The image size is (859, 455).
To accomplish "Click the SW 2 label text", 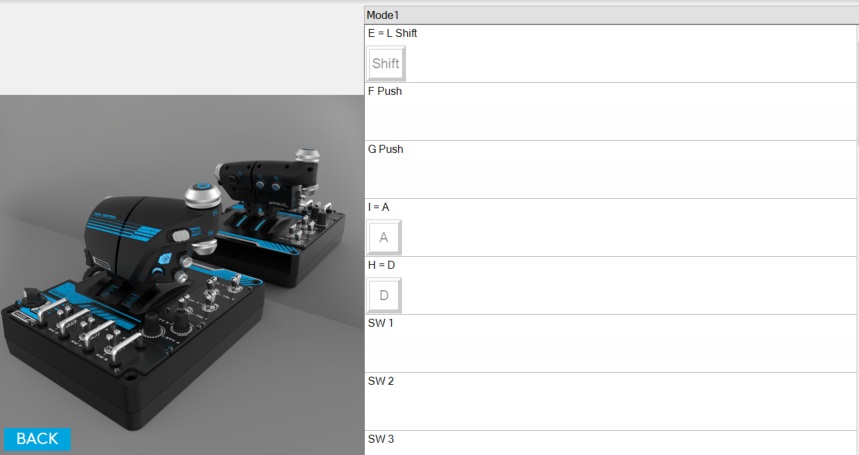I will point(381,381).
